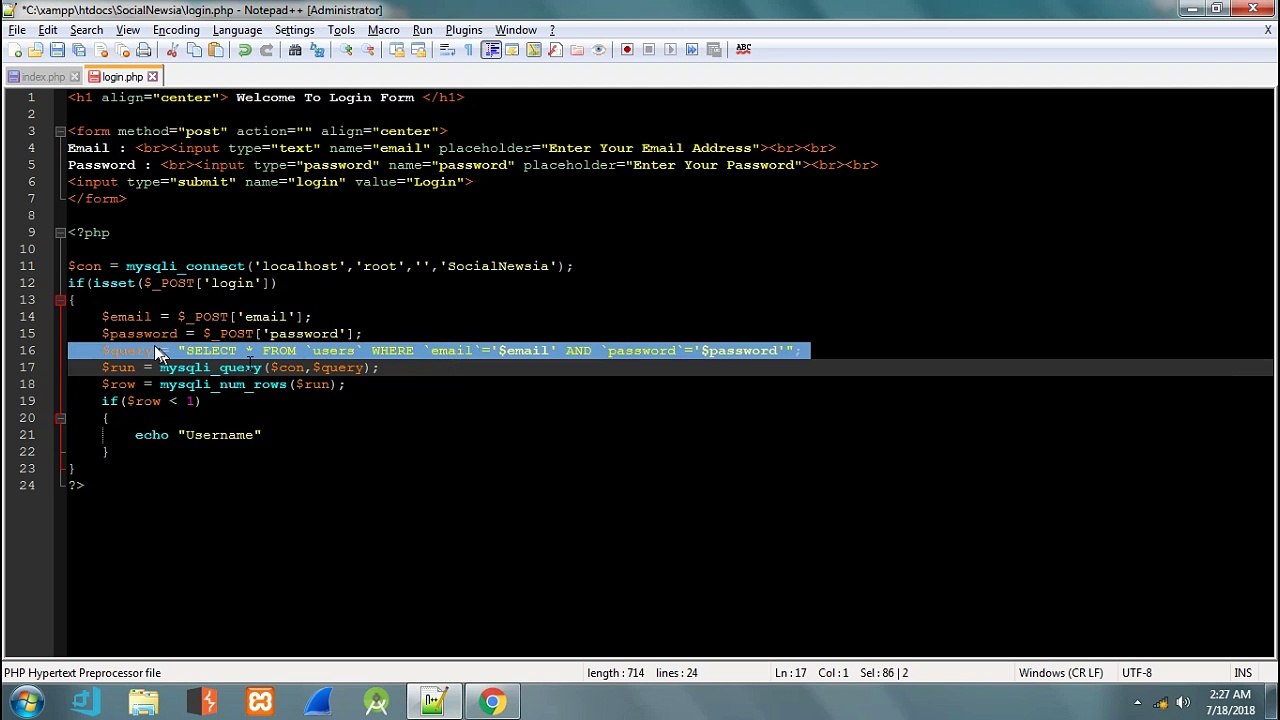1280x720 pixels.
Task: Click Windows (CR LF) in status bar
Action: coord(1060,673)
